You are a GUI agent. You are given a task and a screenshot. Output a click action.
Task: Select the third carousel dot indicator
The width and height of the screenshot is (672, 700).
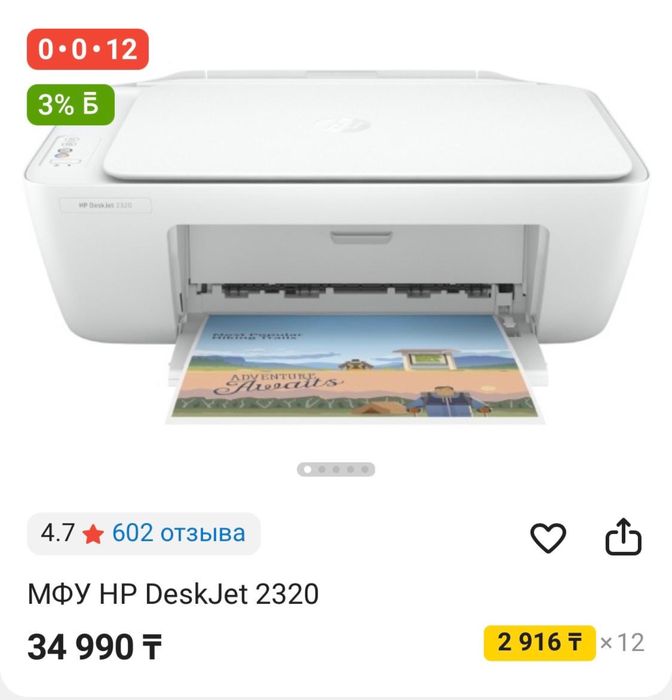tap(336, 470)
